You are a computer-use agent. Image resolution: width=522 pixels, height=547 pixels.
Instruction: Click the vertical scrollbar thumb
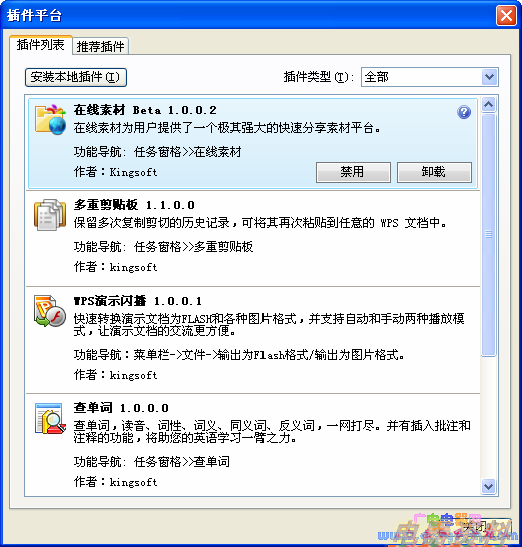point(489,235)
